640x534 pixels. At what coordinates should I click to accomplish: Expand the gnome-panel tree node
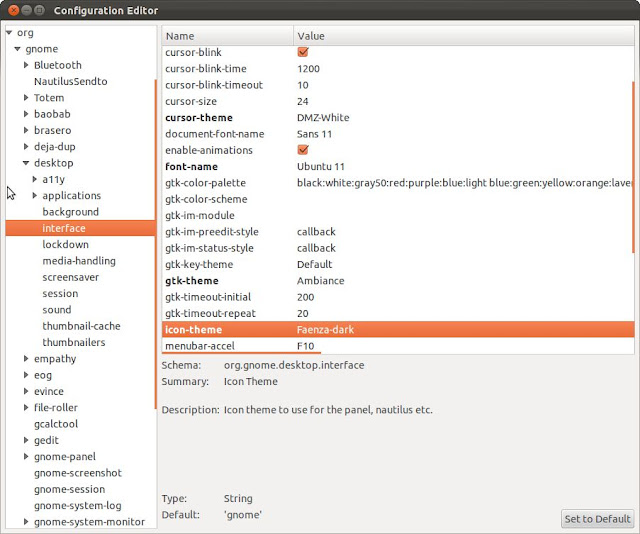click(x=26, y=456)
